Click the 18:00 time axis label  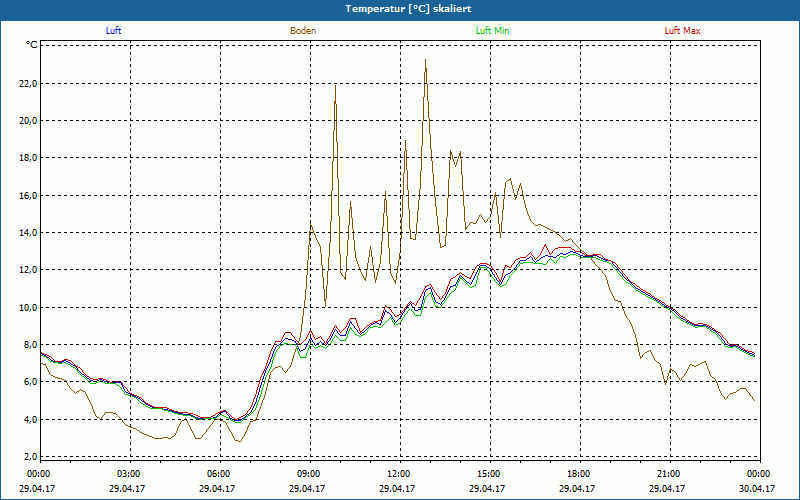point(581,474)
